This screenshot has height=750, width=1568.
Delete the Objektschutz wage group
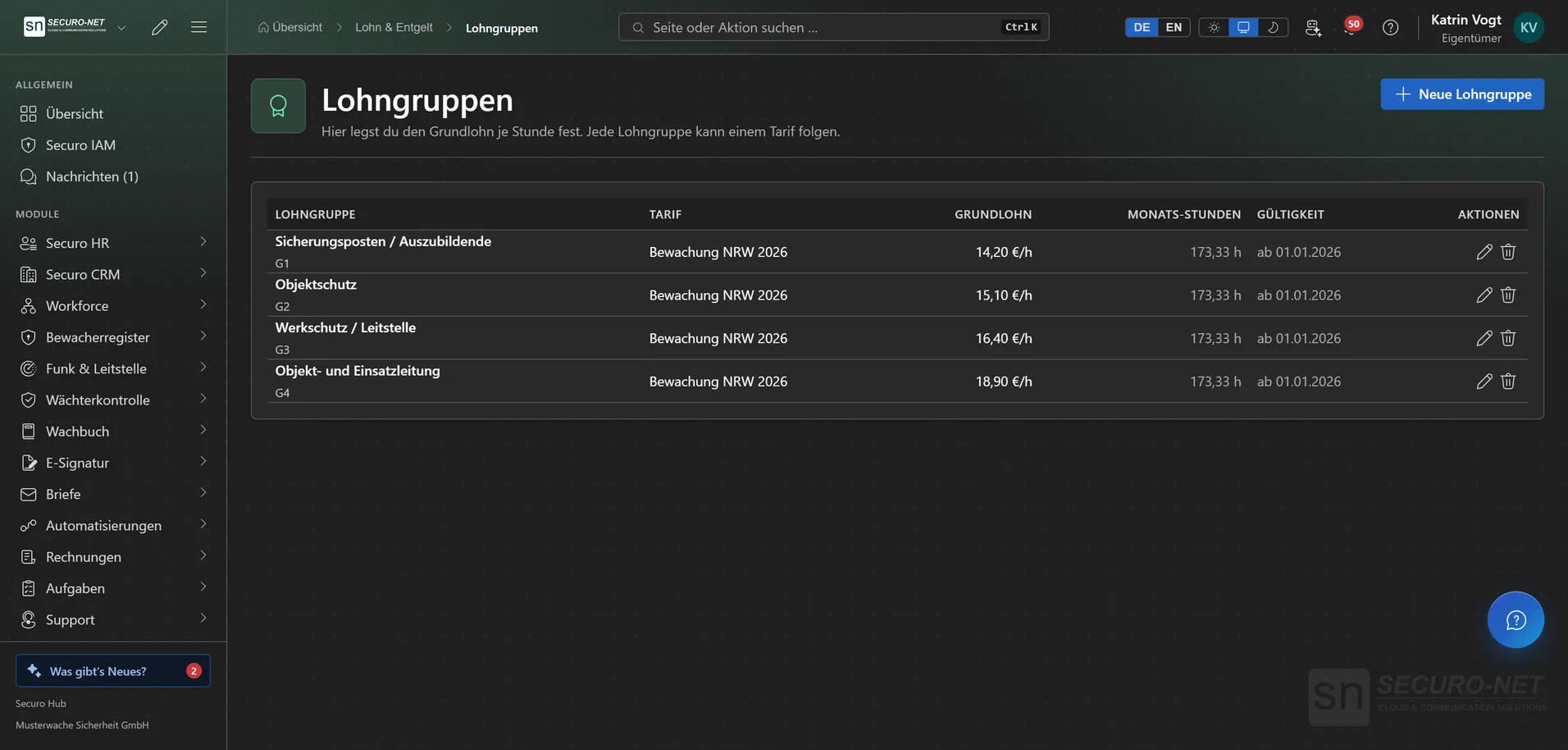[x=1508, y=295]
